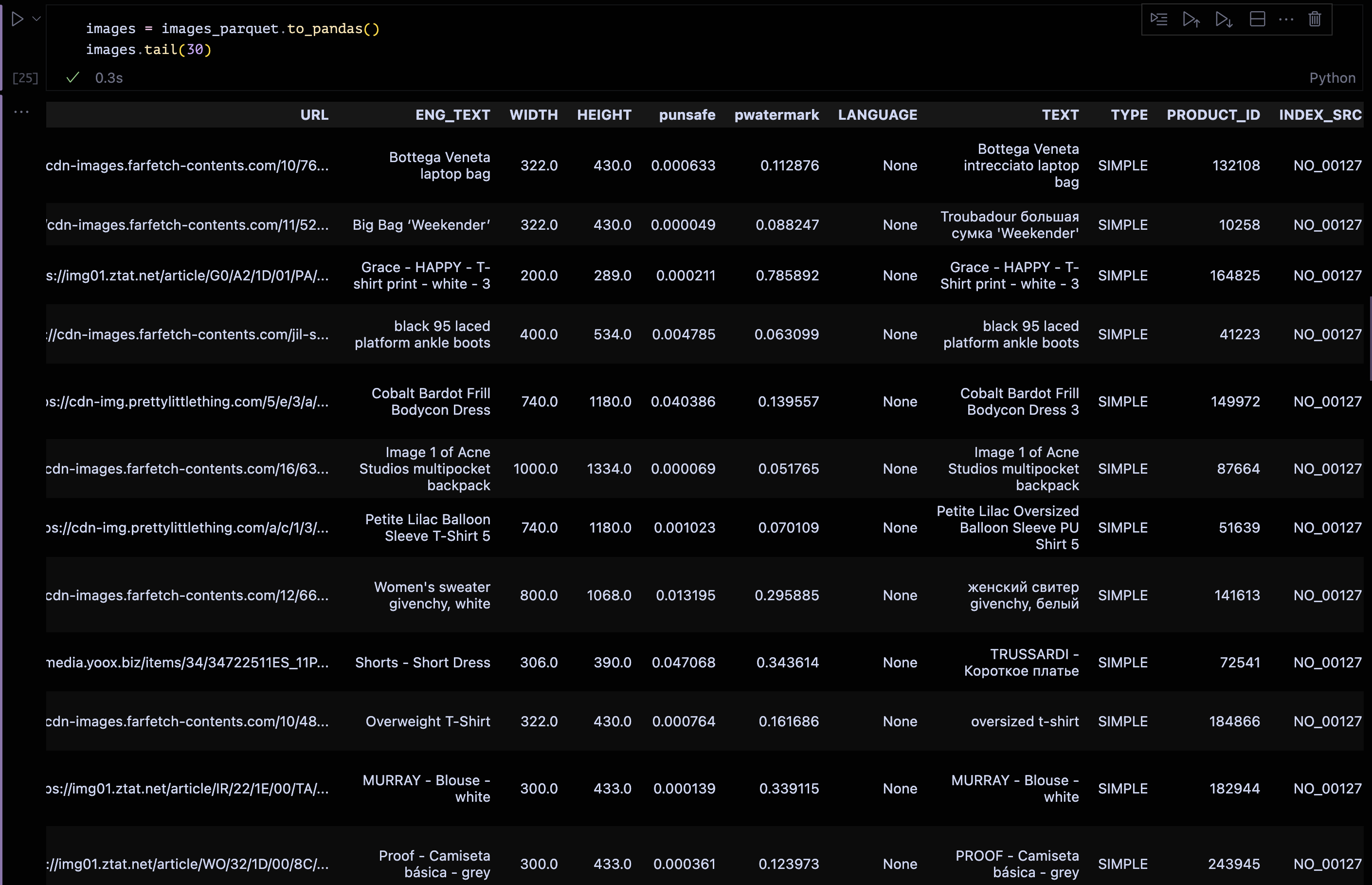Execute cells above icon
The width and height of the screenshot is (1372, 885).
coord(1191,19)
